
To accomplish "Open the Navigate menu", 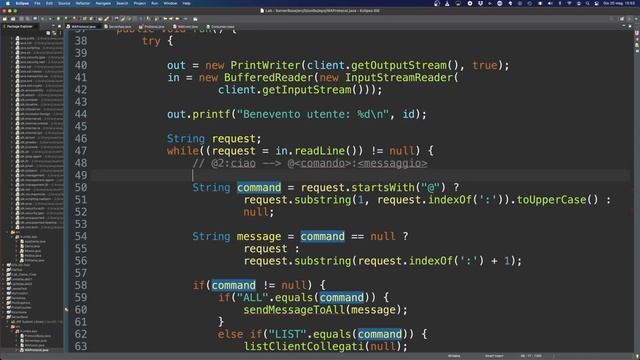I will pos(103,3).
